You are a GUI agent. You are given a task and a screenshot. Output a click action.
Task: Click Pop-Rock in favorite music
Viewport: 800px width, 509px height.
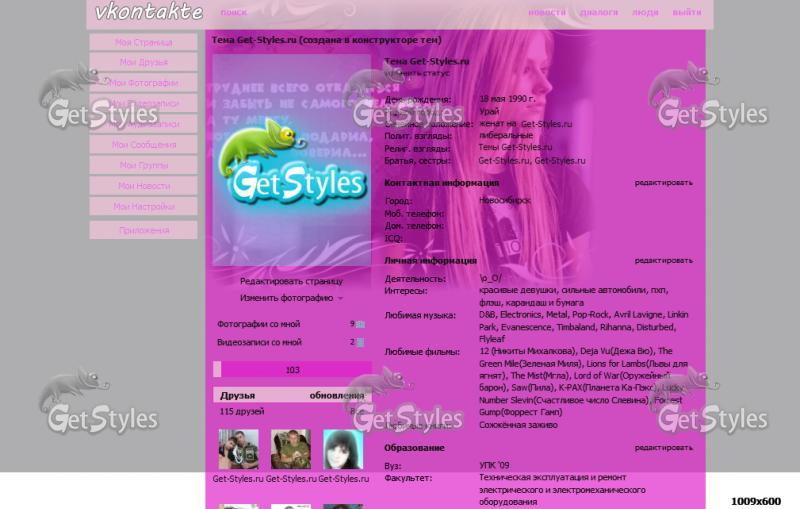[x=590, y=315]
